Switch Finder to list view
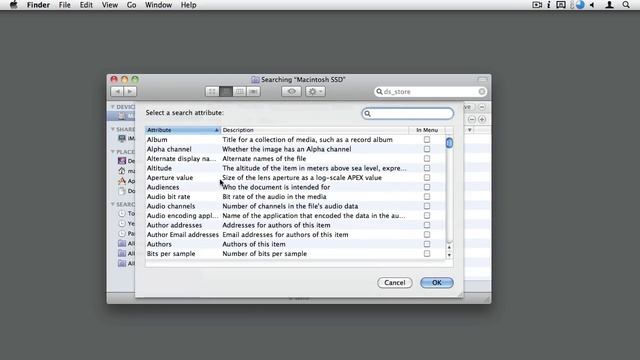The width and height of the screenshot is (640, 360). point(226,91)
